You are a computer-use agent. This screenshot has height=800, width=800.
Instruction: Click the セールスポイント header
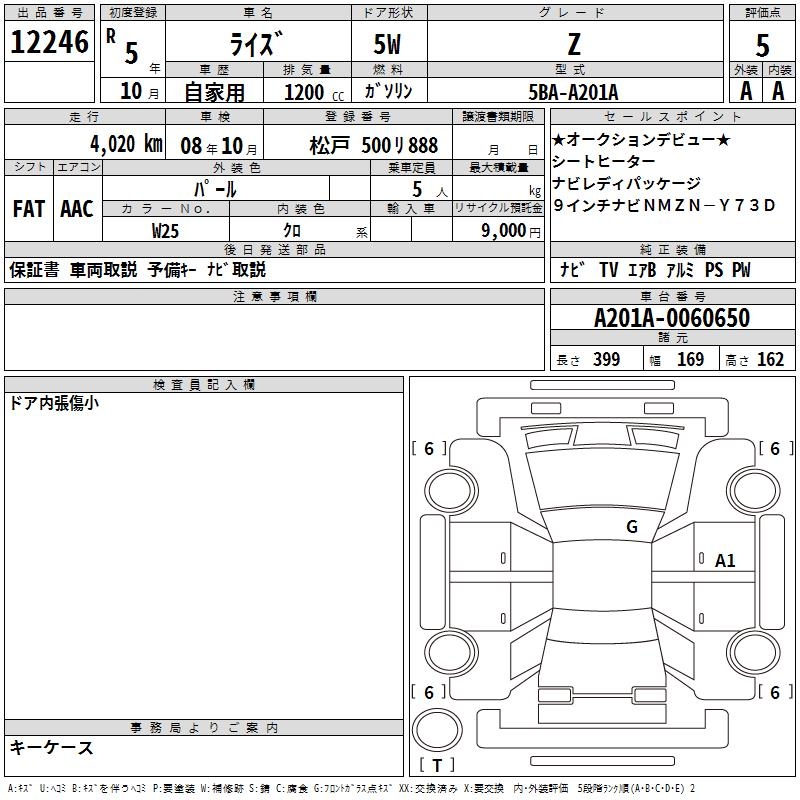point(672,116)
